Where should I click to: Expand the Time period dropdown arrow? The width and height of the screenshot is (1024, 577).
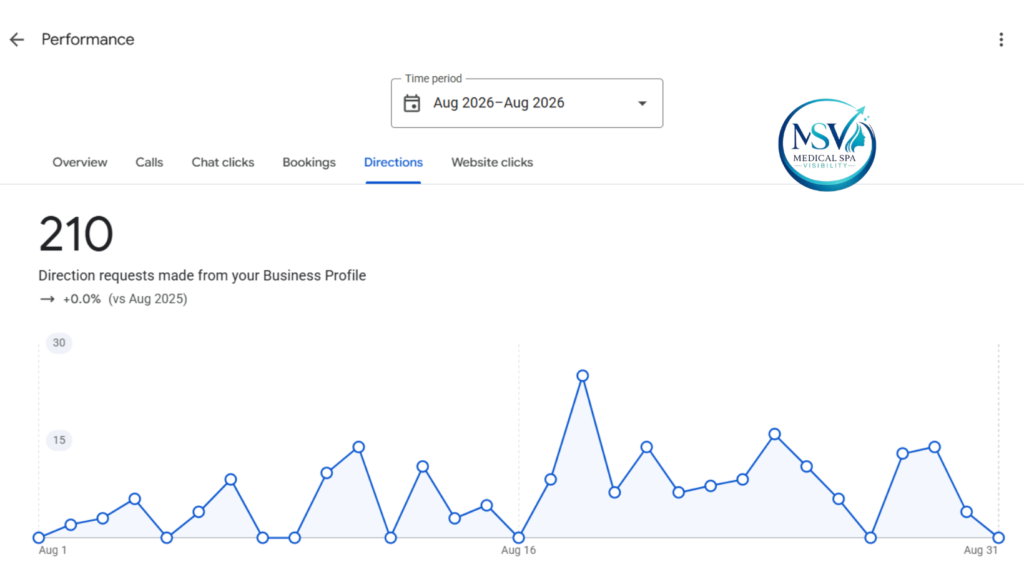(x=643, y=103)
